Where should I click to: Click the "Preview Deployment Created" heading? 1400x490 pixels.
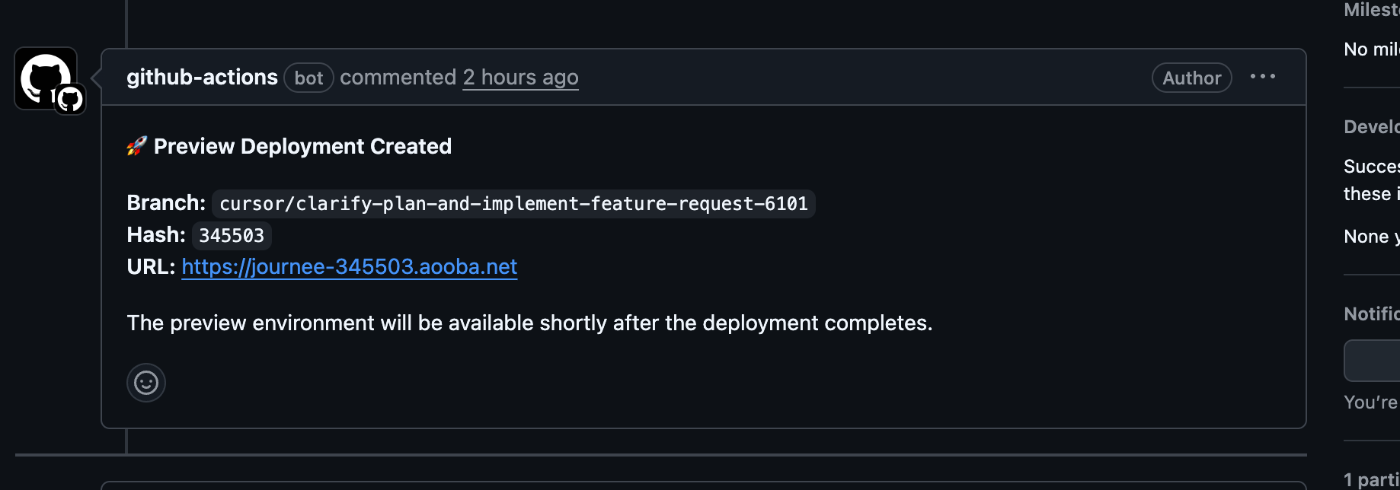tap(302, 147)
